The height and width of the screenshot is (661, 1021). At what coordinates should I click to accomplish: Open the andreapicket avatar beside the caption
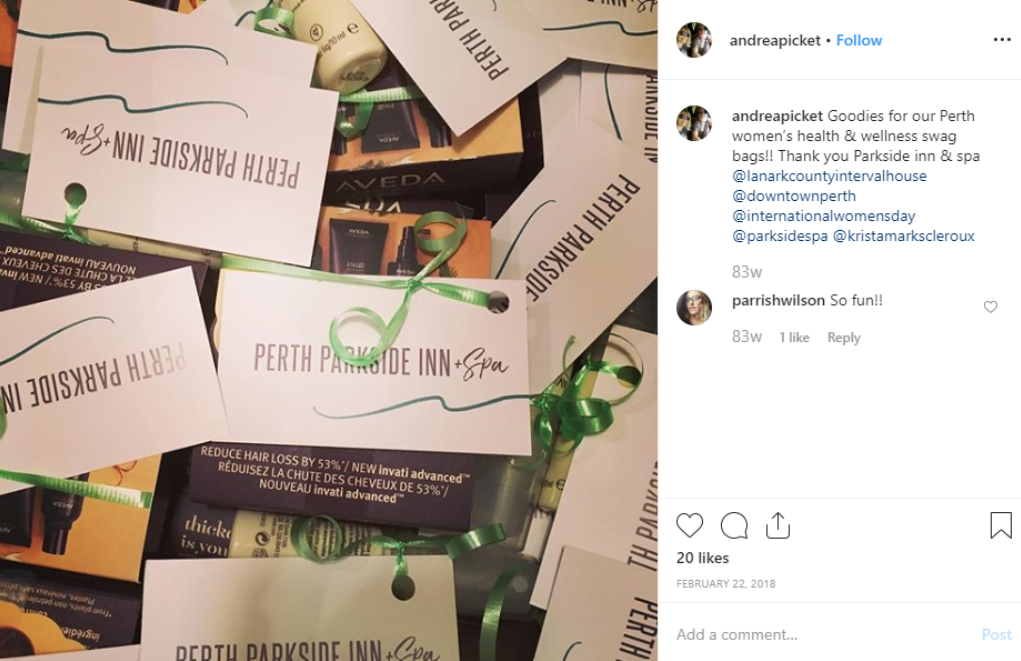tap(694, 122)
